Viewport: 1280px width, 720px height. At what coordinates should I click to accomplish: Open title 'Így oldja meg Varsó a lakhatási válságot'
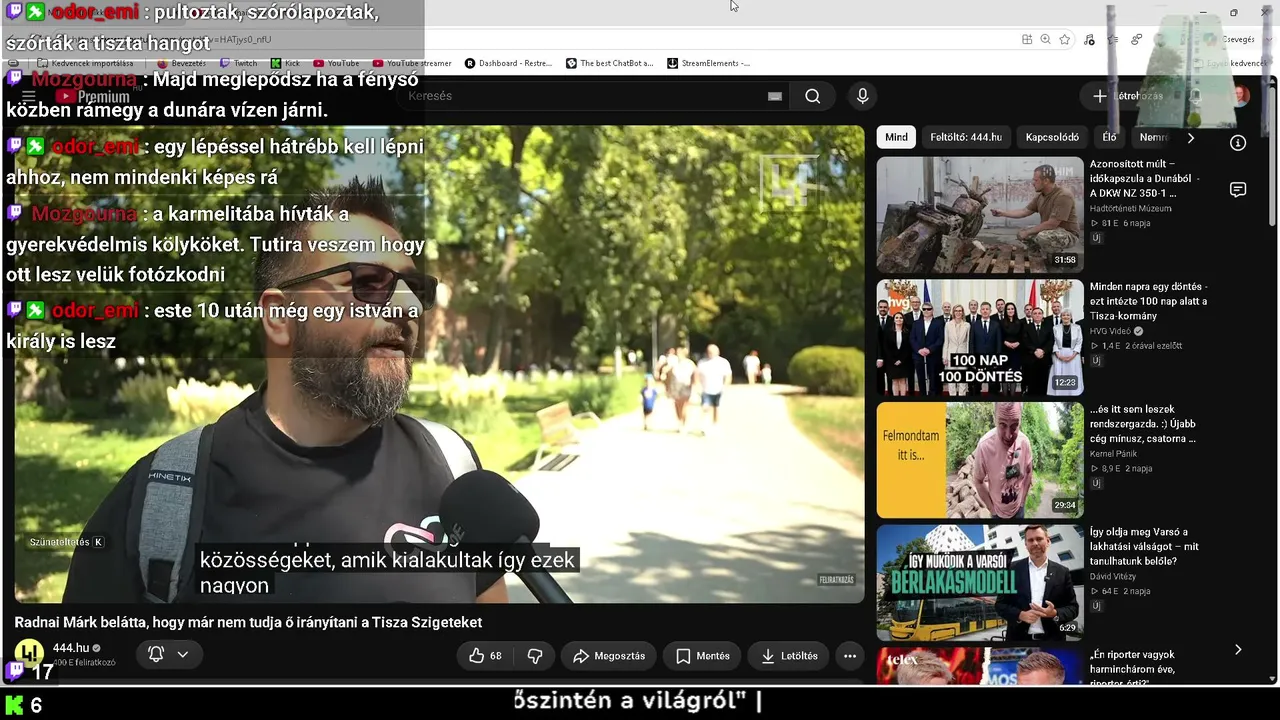[1144, 547]
